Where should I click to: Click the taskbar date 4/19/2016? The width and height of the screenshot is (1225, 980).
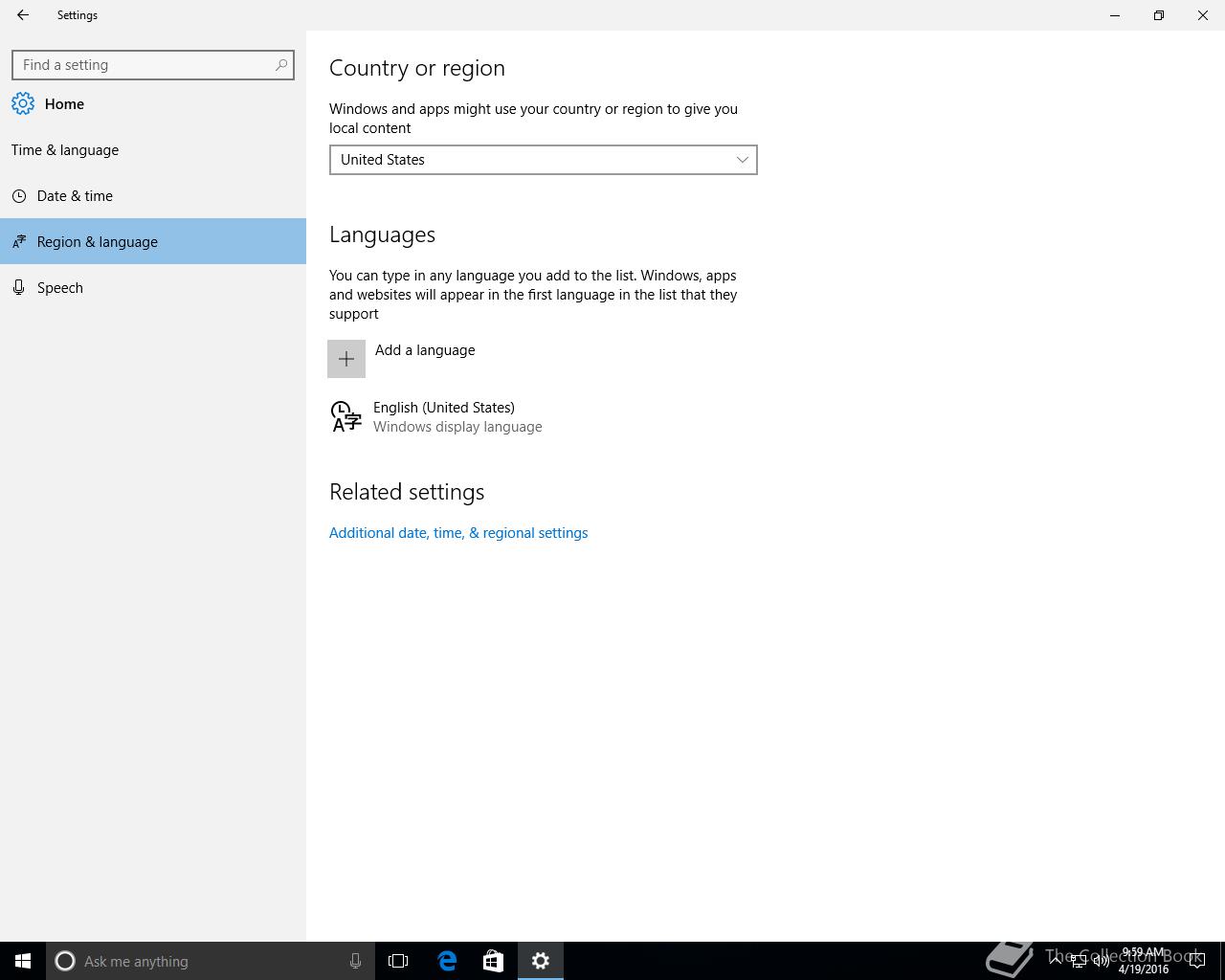[x=1144, y=969]
